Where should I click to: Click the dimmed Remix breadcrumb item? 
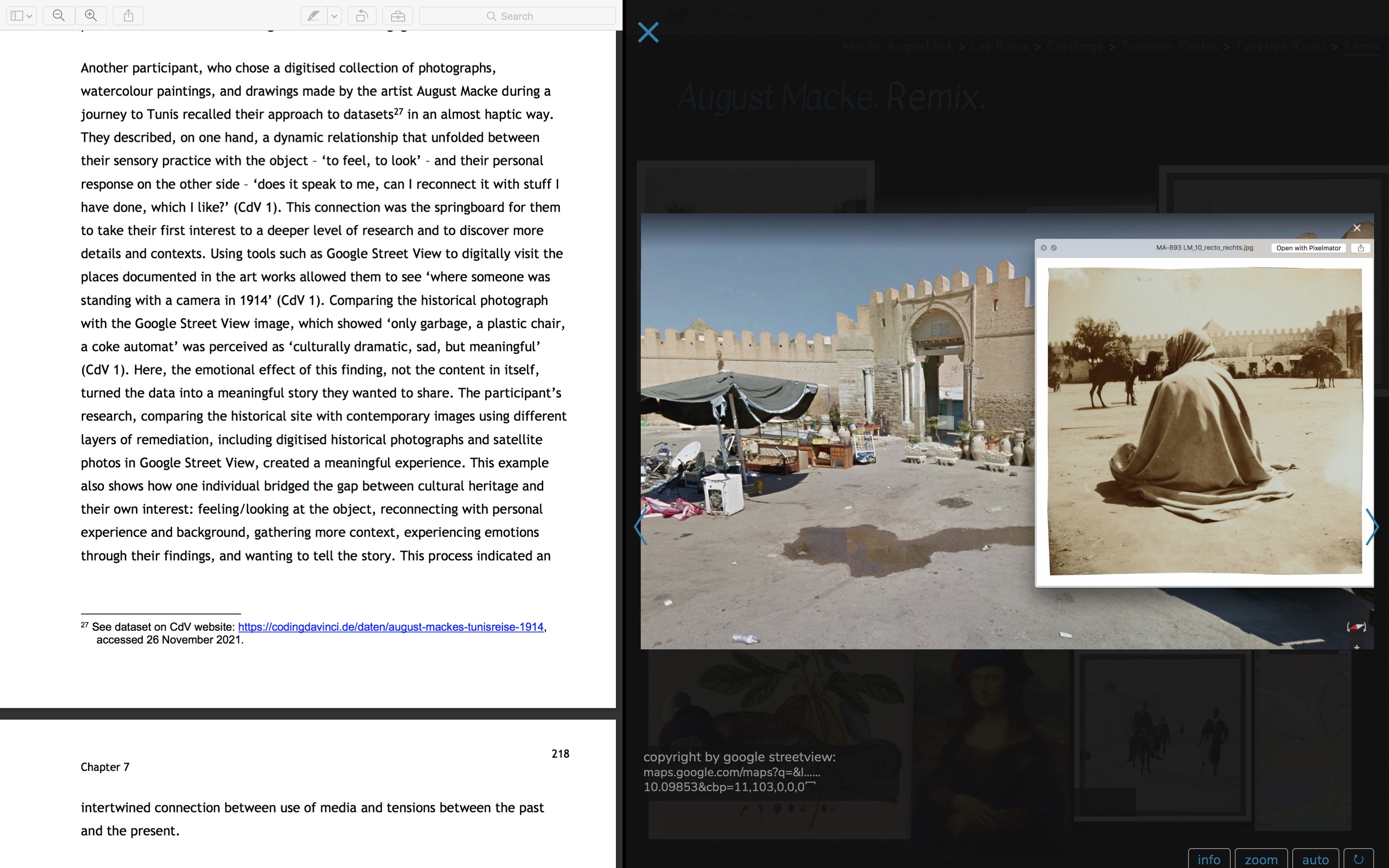coord(1361,46)
